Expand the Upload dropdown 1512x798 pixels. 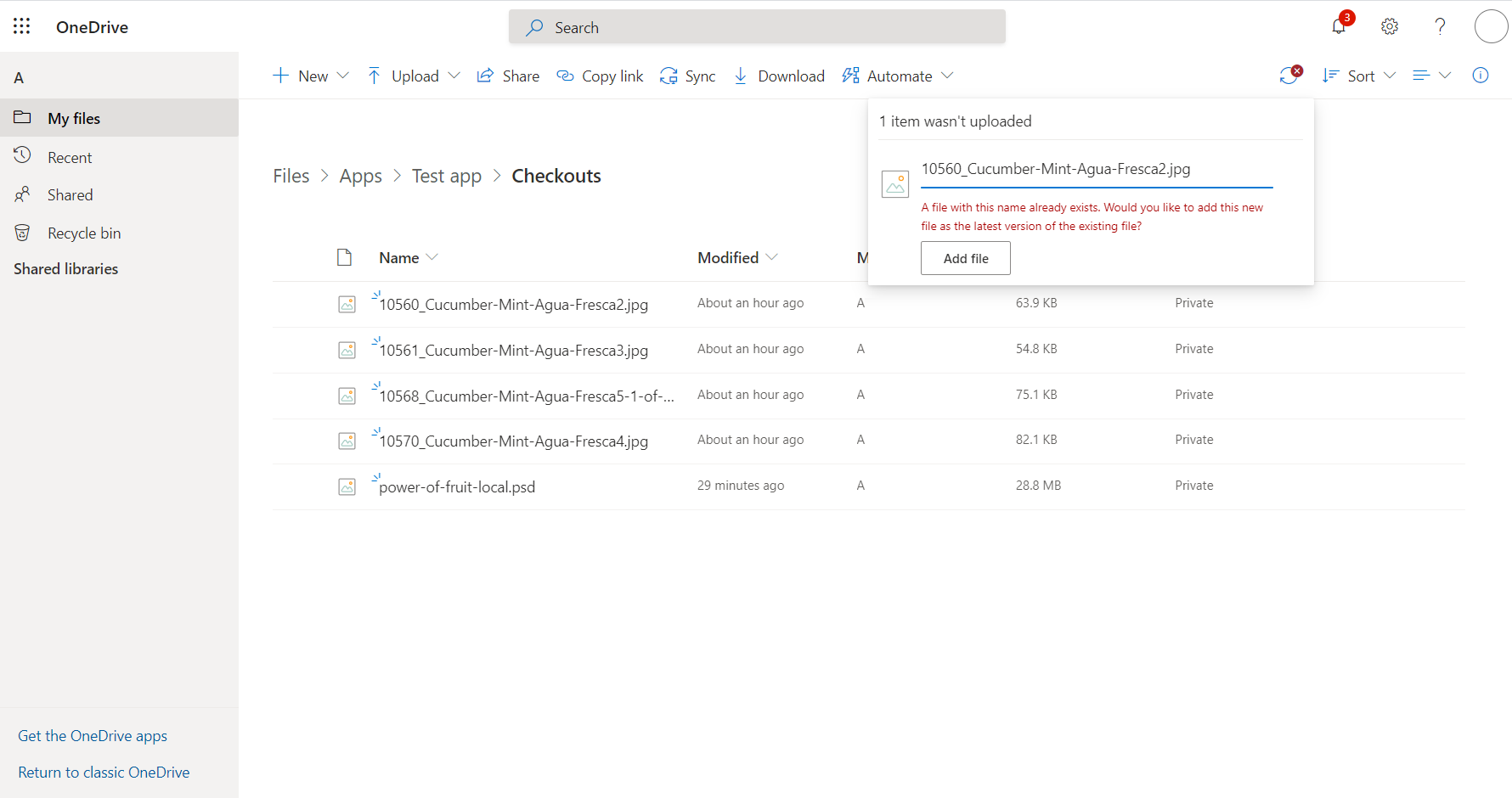tap(454, 76)
